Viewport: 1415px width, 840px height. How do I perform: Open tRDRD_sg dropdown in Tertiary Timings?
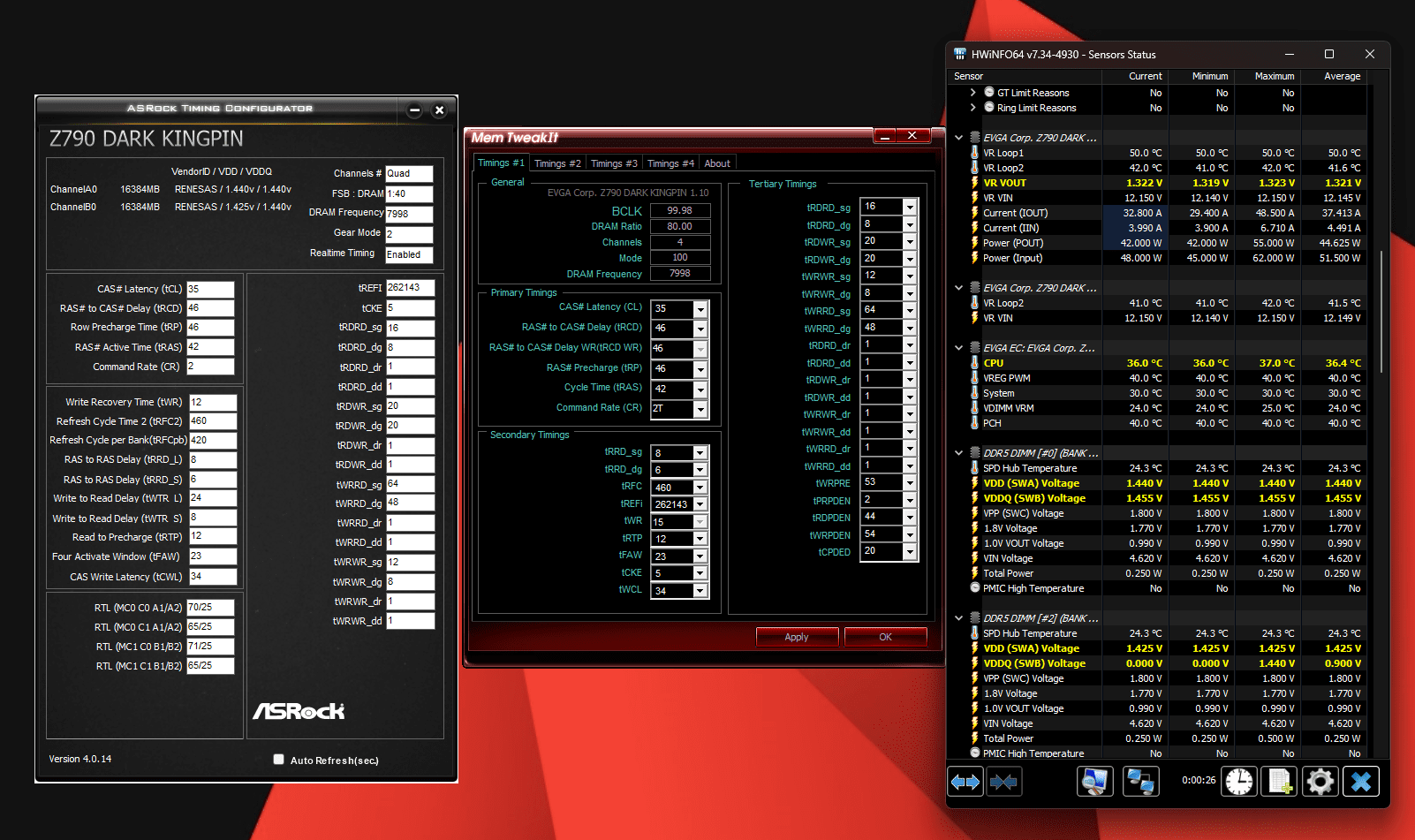[910, 207]
